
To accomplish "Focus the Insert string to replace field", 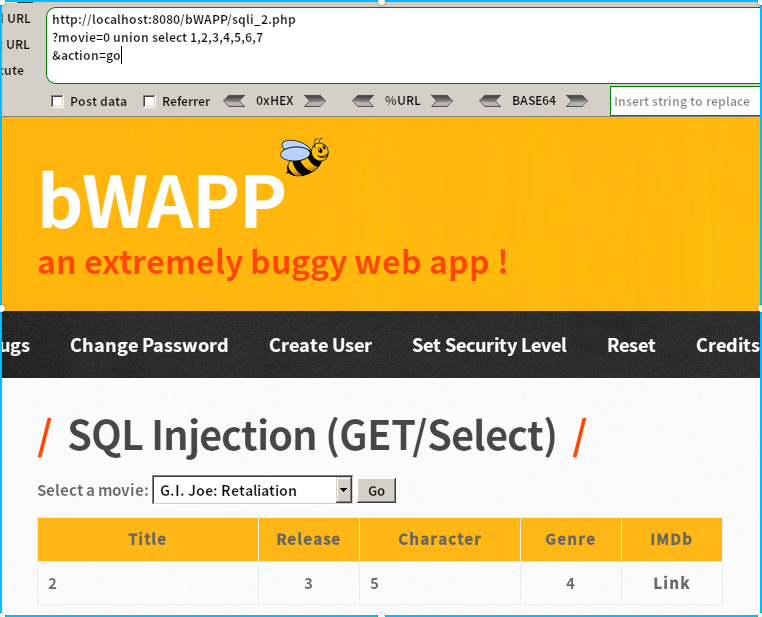I will 685,102.
